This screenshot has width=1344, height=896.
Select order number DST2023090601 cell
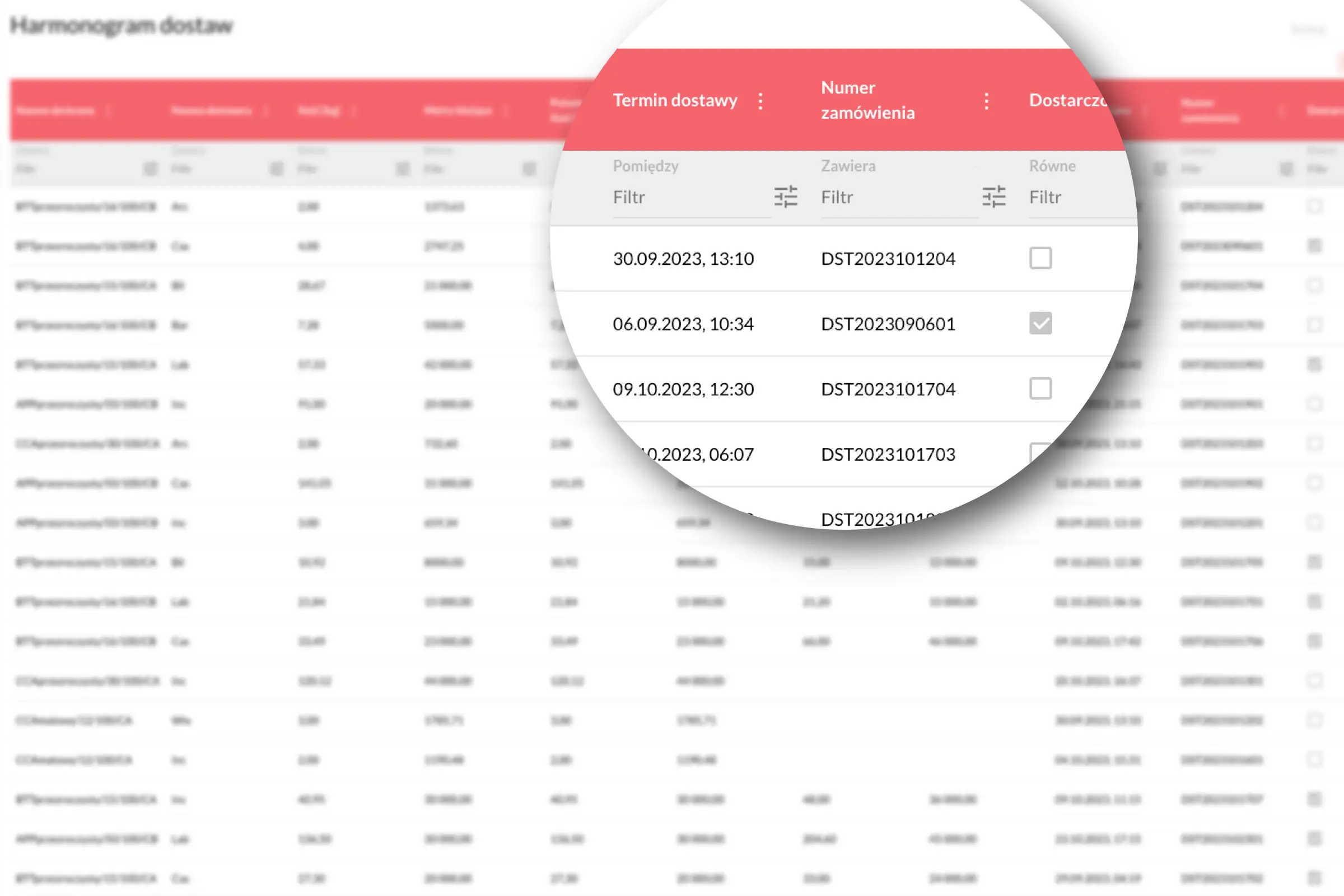click(888, 324)
